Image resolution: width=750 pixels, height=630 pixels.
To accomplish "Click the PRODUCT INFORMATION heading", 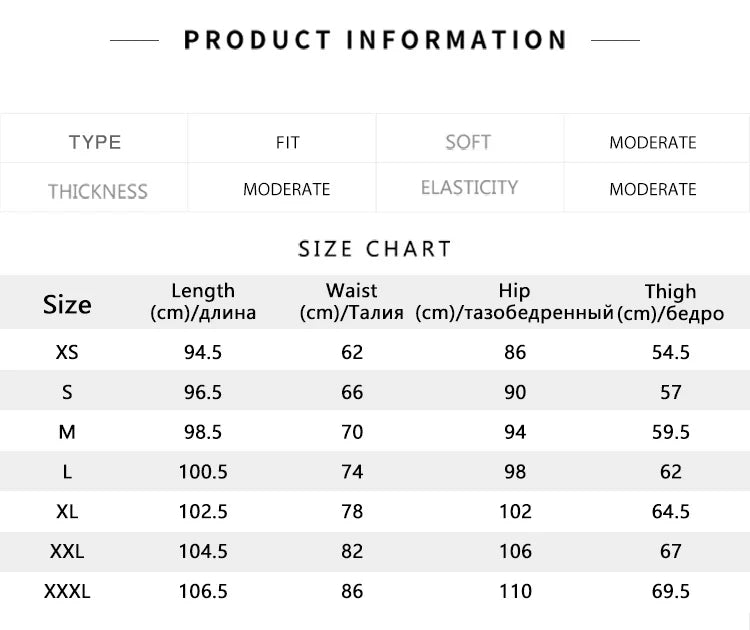I will tap(375, 40).
